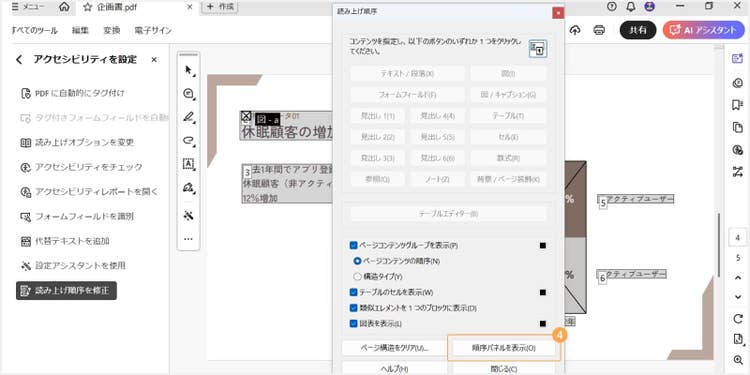Screen dimensions: 750x375
Task: Click the vertical document scrollbar
Action: (x=718, y=245)
